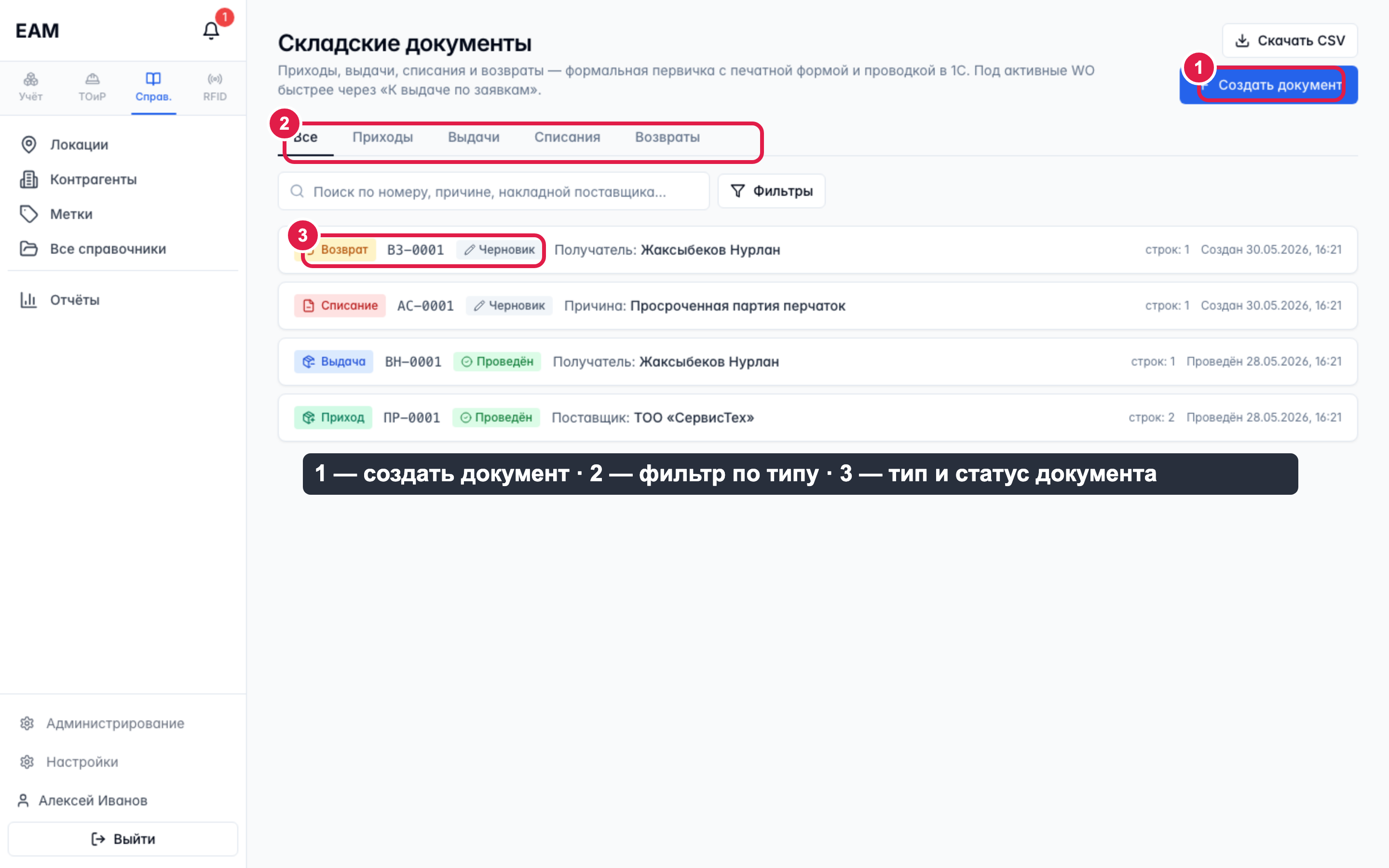Filter documents by Приходы tab

click(x=382, y=137)
